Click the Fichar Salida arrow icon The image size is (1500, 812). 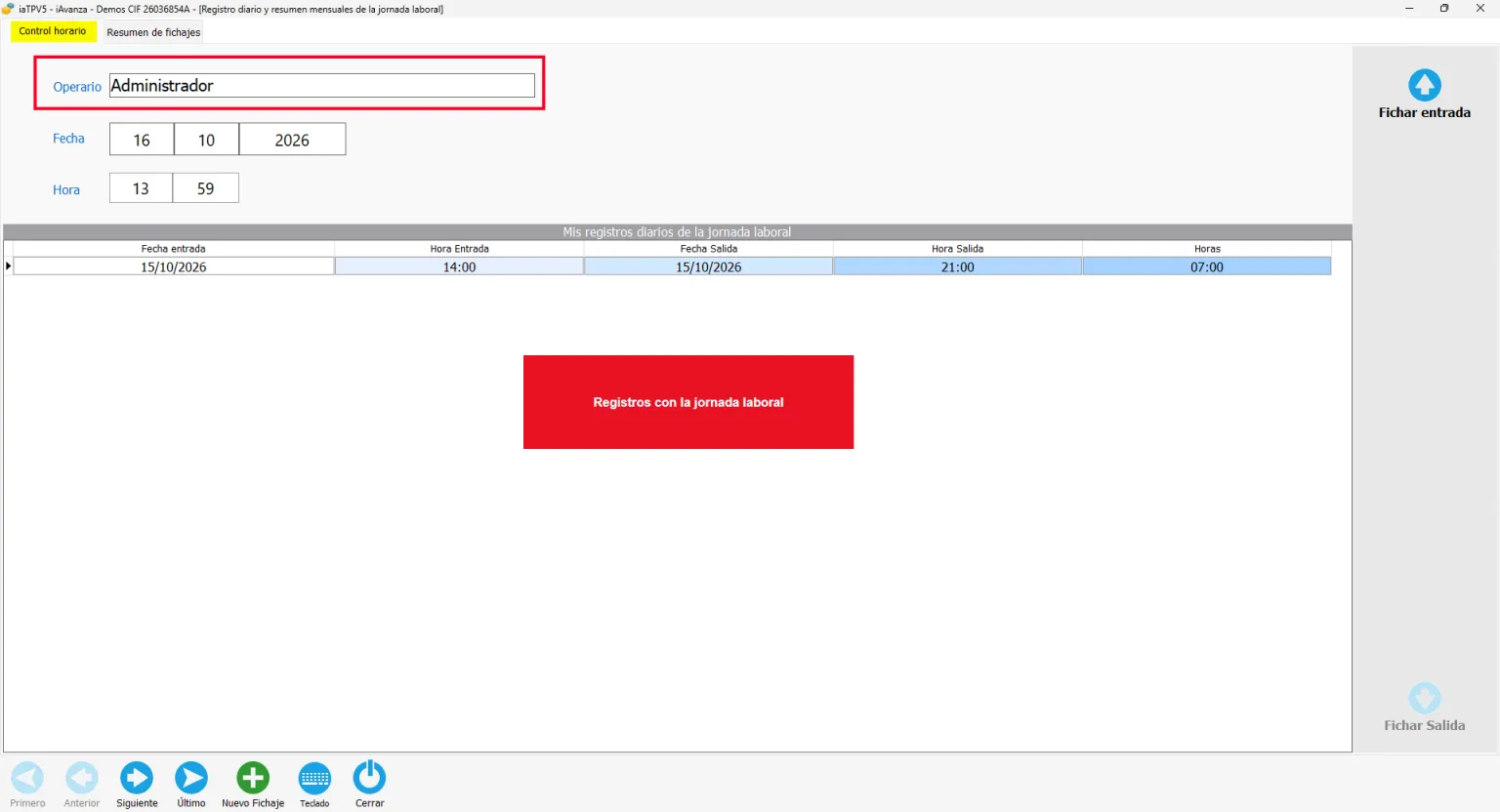[x=1424, y=698]
